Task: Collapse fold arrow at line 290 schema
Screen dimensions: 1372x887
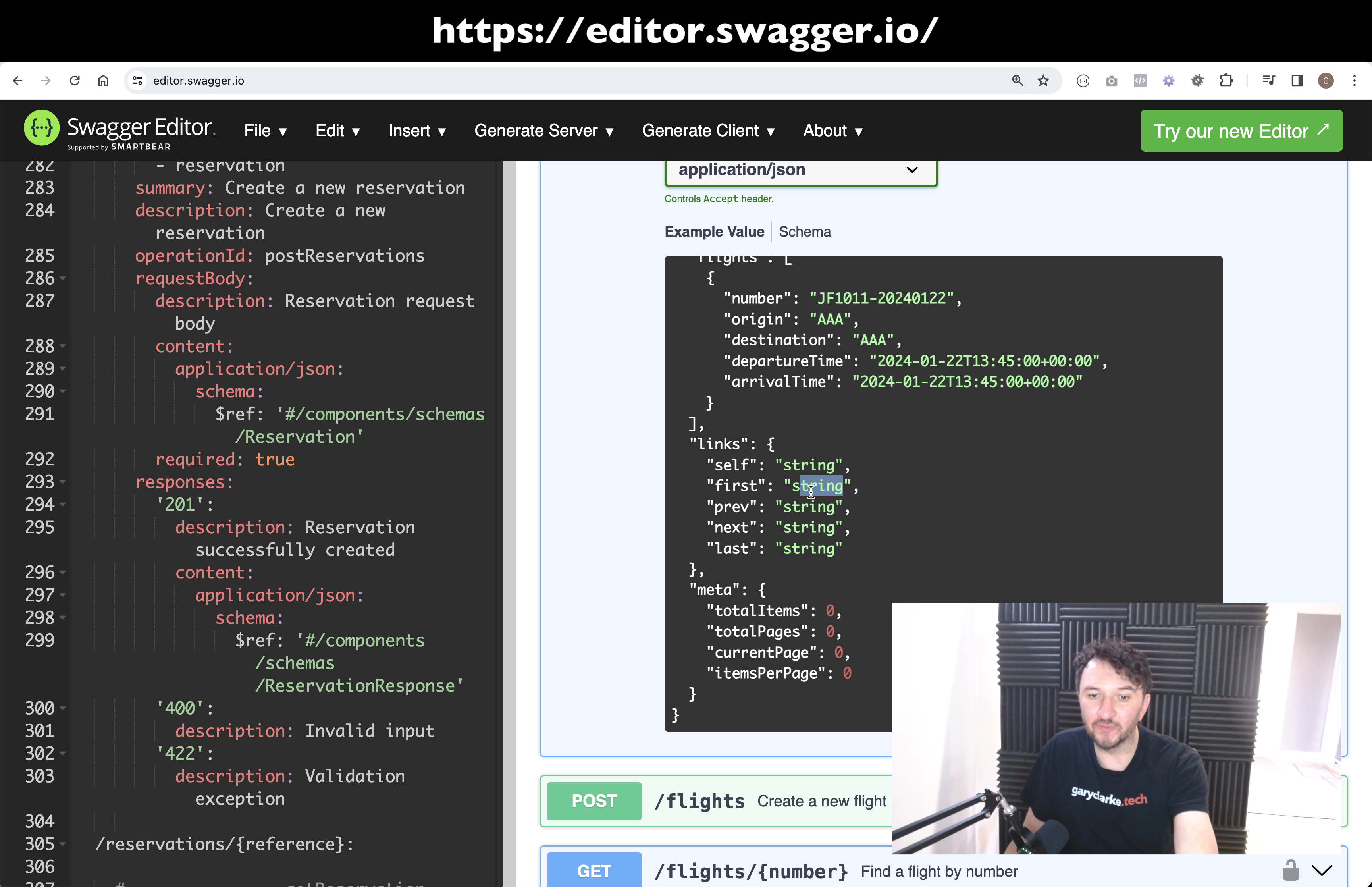Action: tap(63, 391)
